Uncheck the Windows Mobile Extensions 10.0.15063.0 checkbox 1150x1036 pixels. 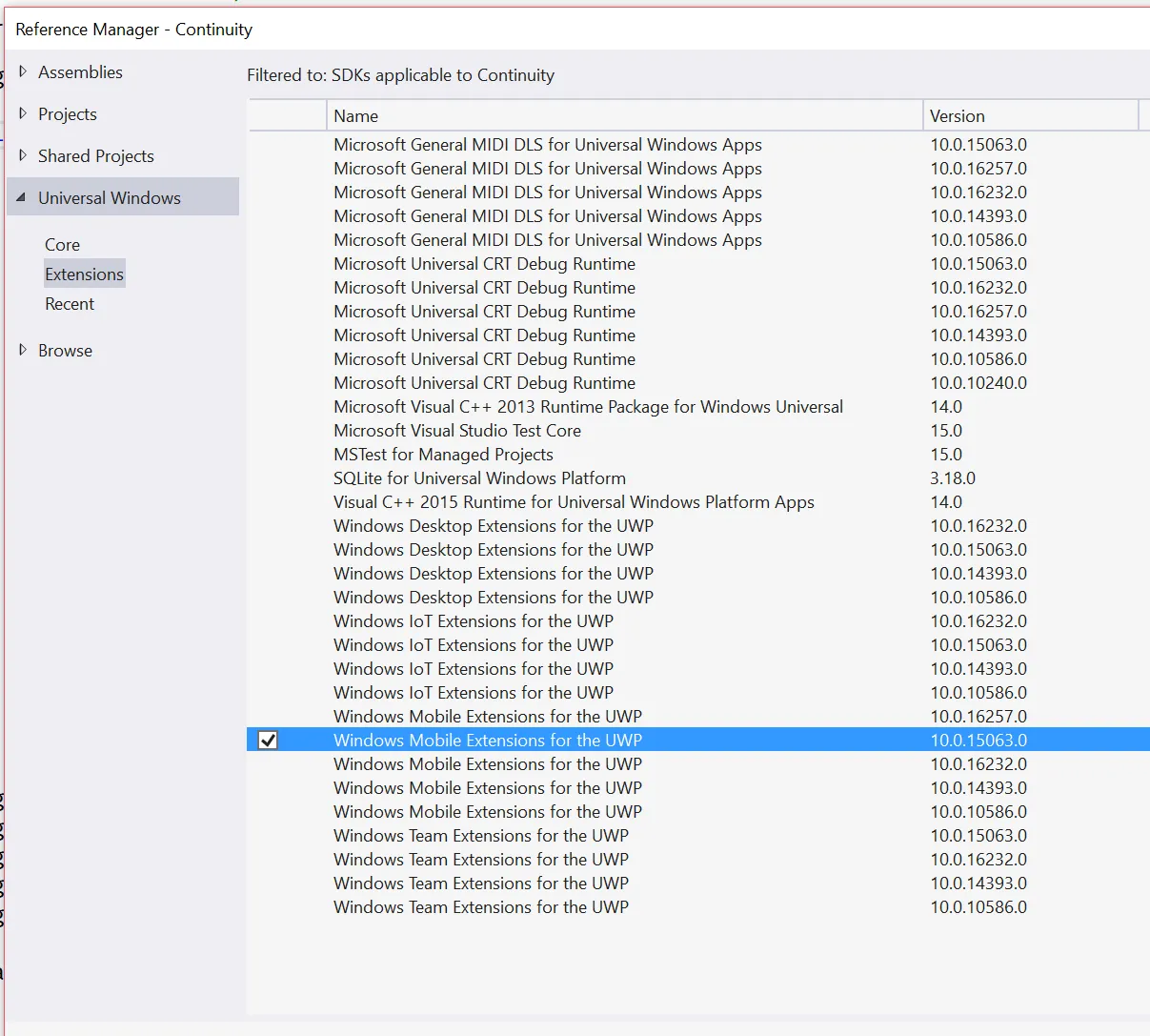click(268, 741)
